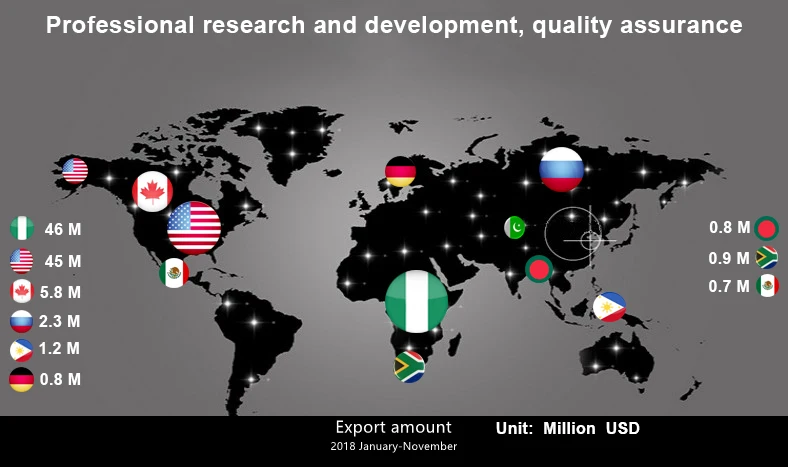Select the Pakistan flag on the map
788x467 pixels.
click(x=515, y=228)
